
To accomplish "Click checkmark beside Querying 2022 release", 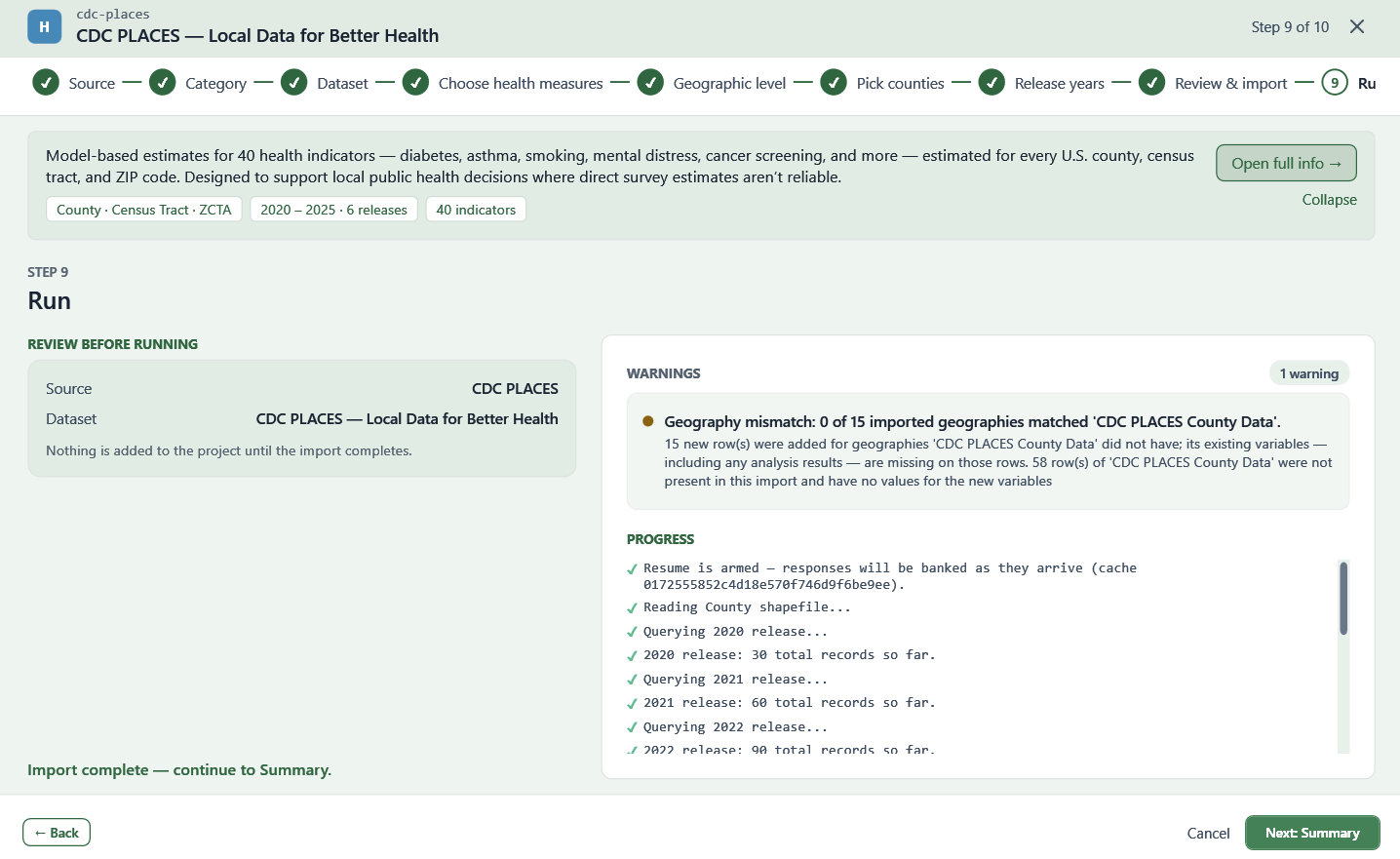I will [x=632, y=728].
